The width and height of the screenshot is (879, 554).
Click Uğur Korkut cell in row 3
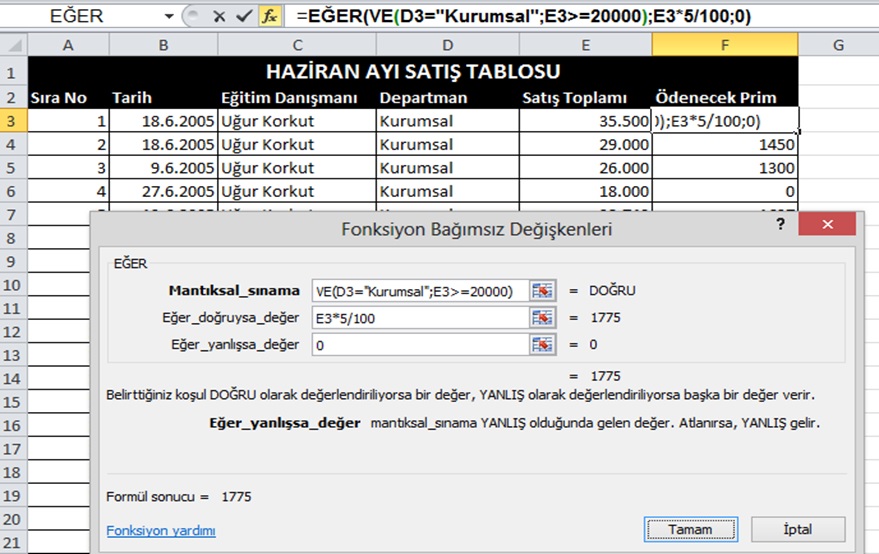click(x=297, y=121)
